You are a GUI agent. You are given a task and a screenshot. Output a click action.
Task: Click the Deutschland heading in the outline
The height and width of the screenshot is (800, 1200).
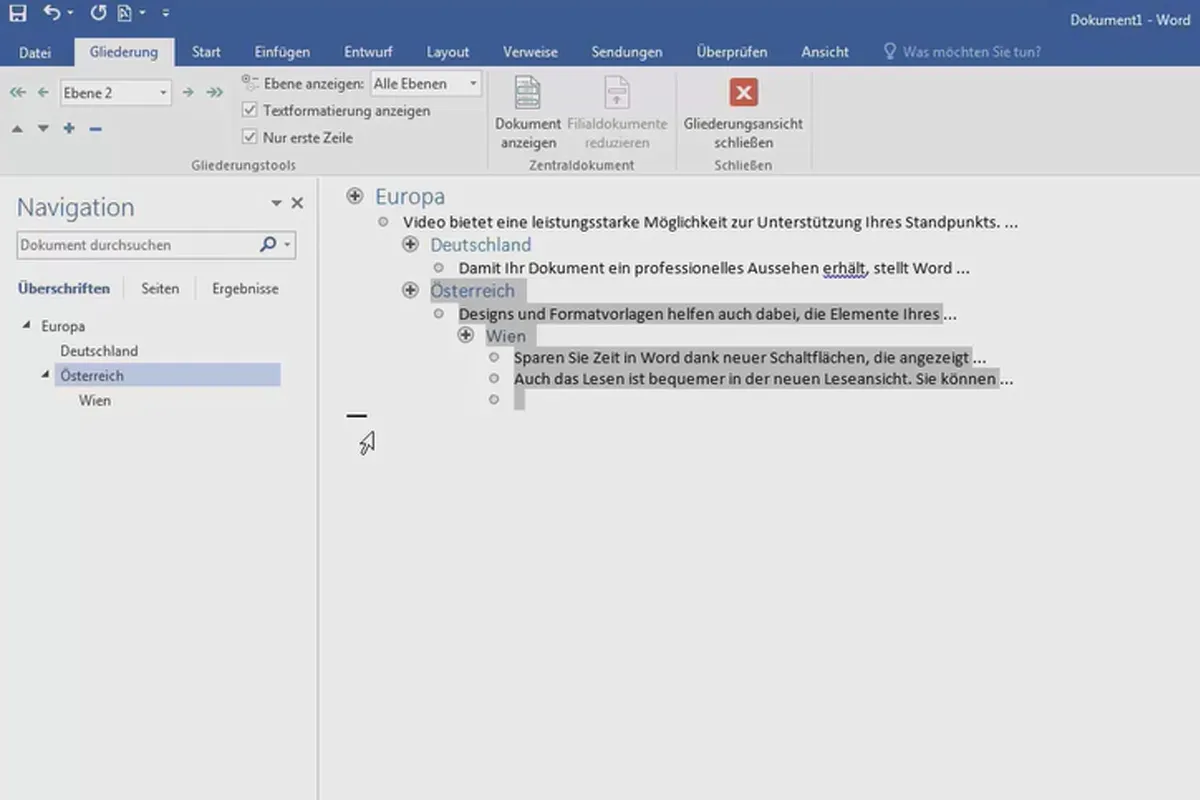[481, 244]
